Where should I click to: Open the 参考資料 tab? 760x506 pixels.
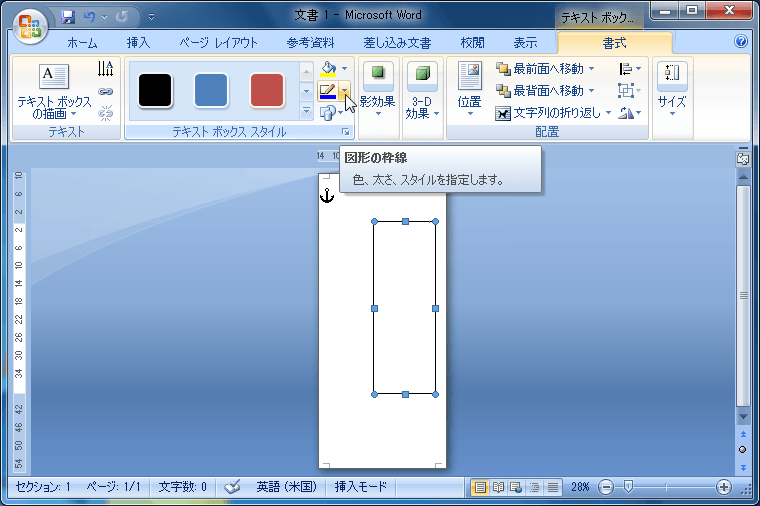(310, 43)
